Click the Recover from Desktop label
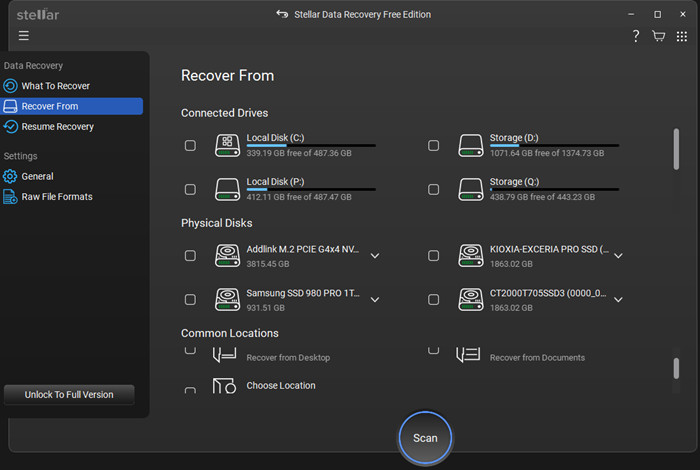The image size is (700, 470). pyautogui.click(x=288, y=358)
